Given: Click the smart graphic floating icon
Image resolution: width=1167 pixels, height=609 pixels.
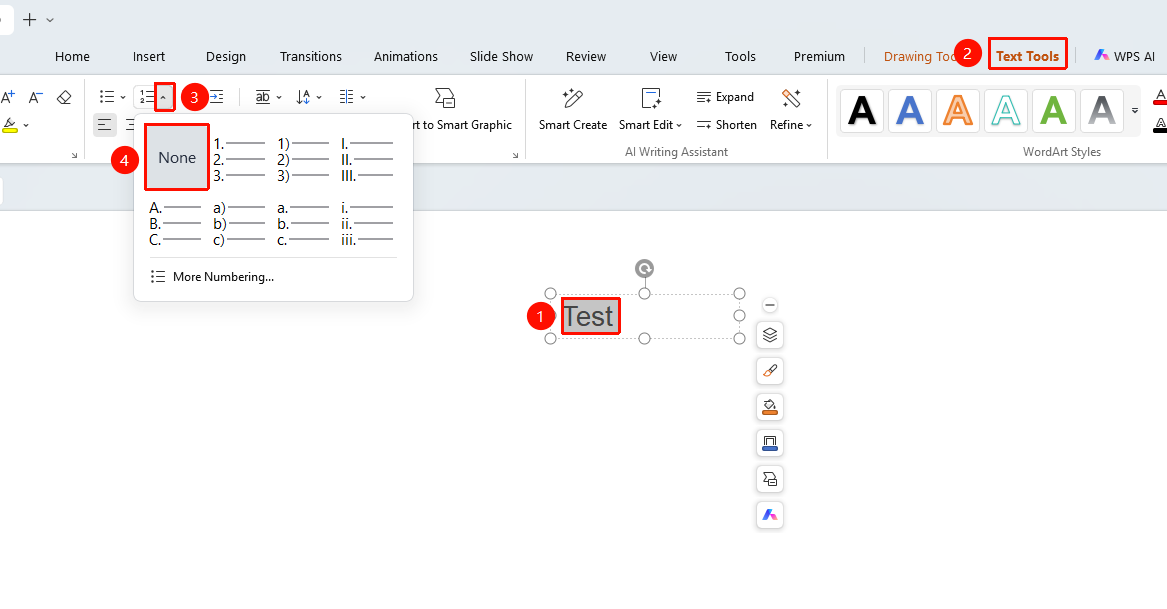Looking at the screenshot, I should click(770, 479).
